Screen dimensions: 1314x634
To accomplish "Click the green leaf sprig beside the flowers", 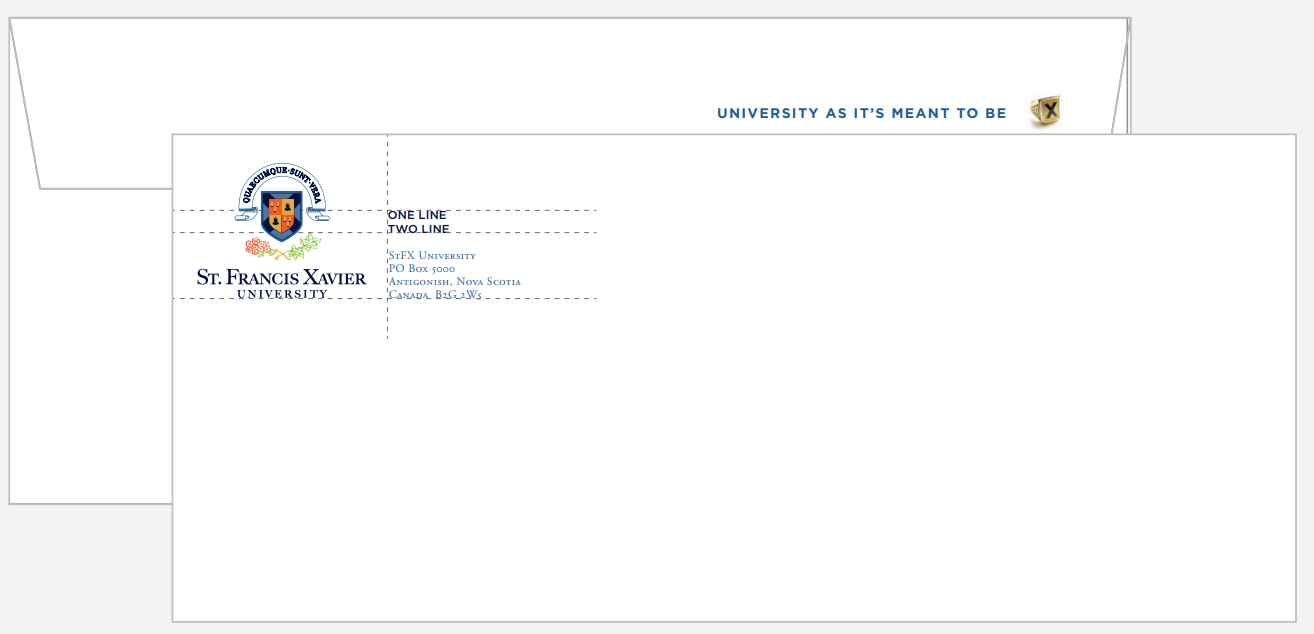I will [303, 246].
